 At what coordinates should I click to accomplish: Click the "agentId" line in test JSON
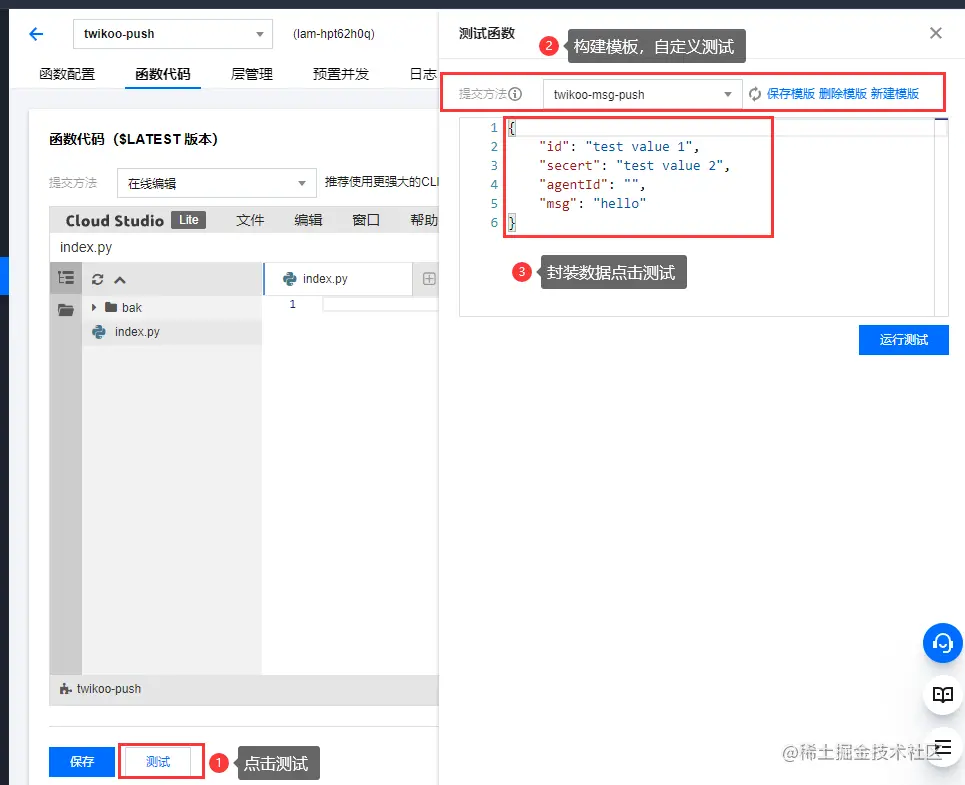point(592,185)
